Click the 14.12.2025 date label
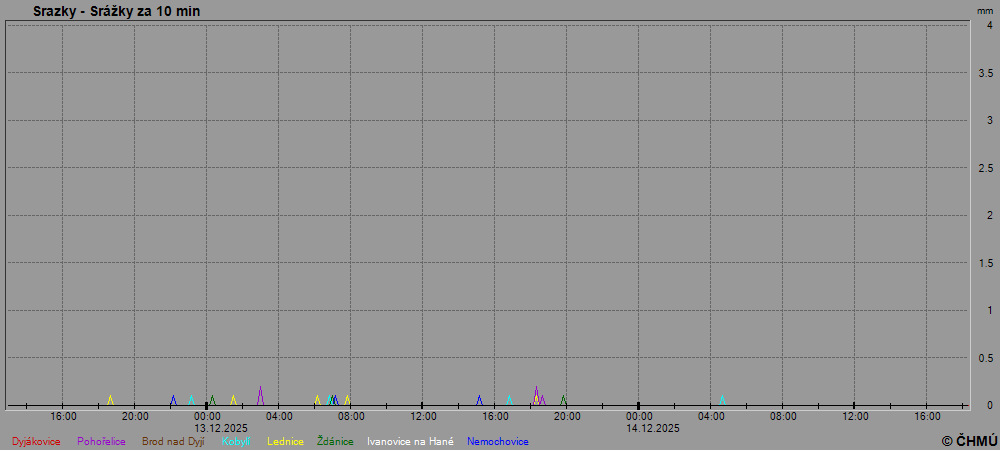Viewport: 1000px width, 450px height. tap(653, 428)
